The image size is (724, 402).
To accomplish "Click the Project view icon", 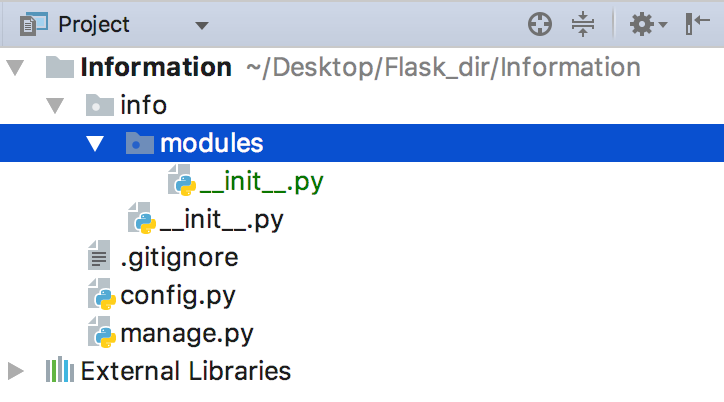I will point(33,24).
